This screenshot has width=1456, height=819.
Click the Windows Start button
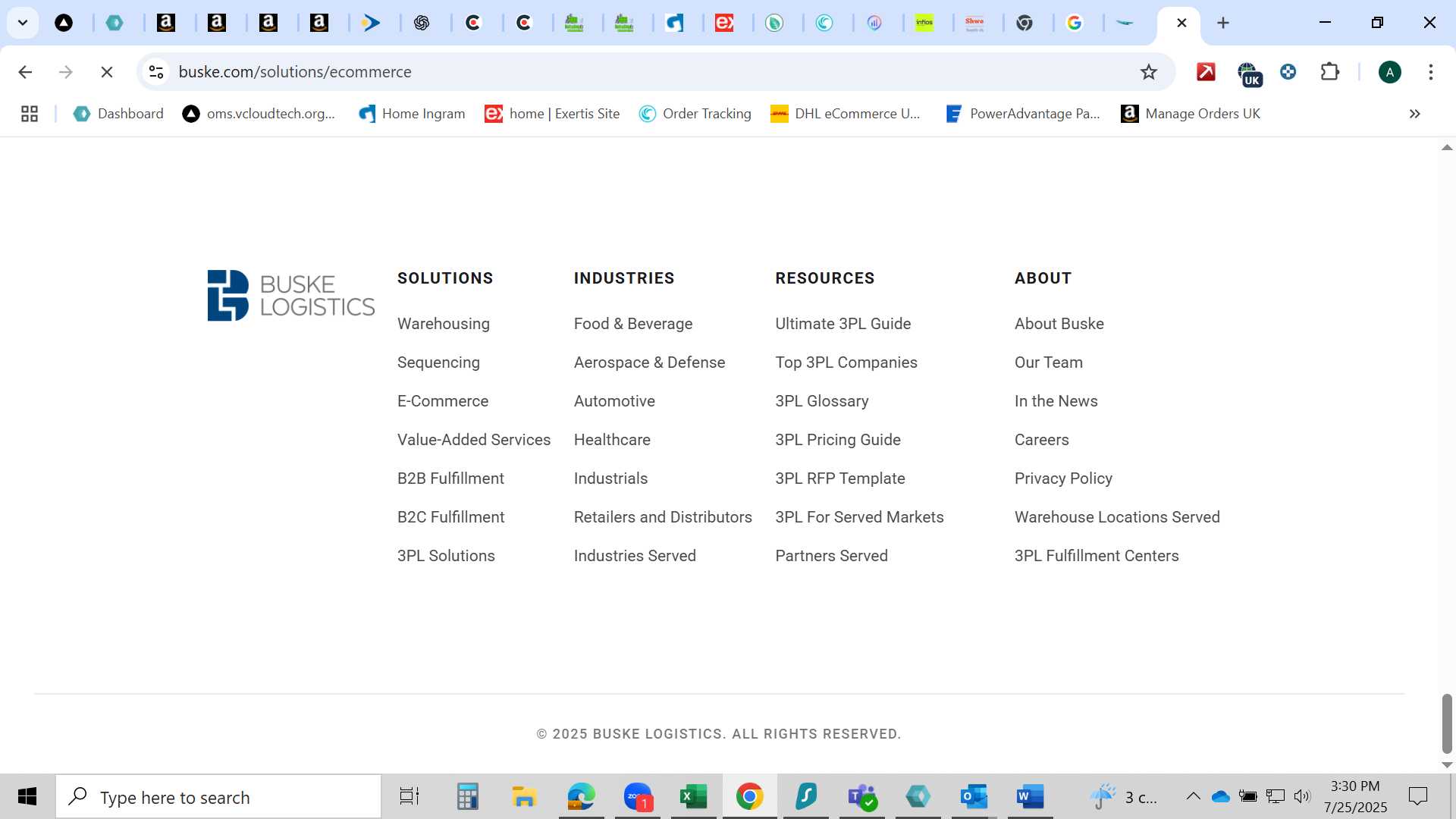(27, 796)
